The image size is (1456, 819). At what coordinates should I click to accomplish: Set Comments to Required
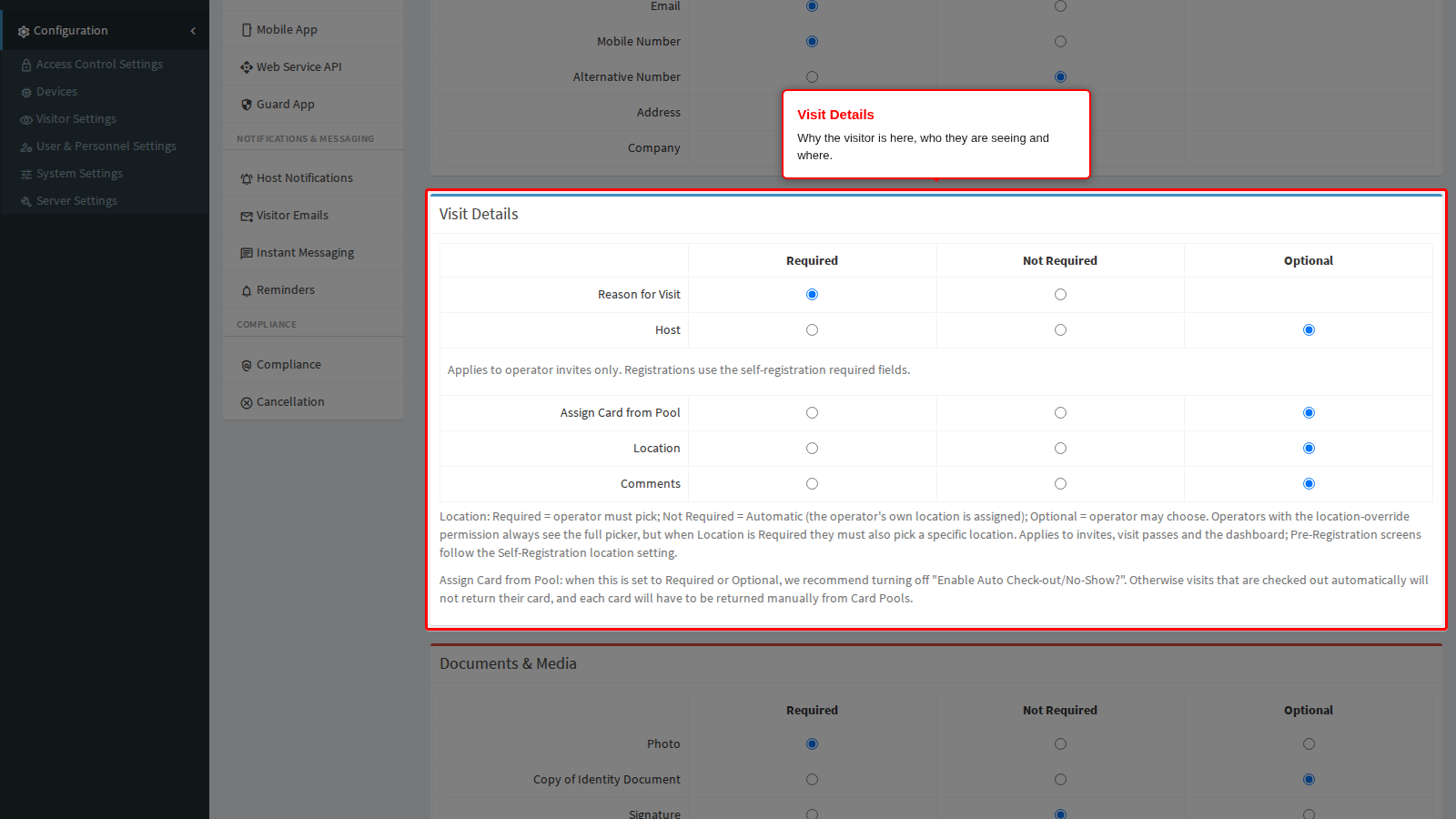pyautogui.click(x=812, y=484)
